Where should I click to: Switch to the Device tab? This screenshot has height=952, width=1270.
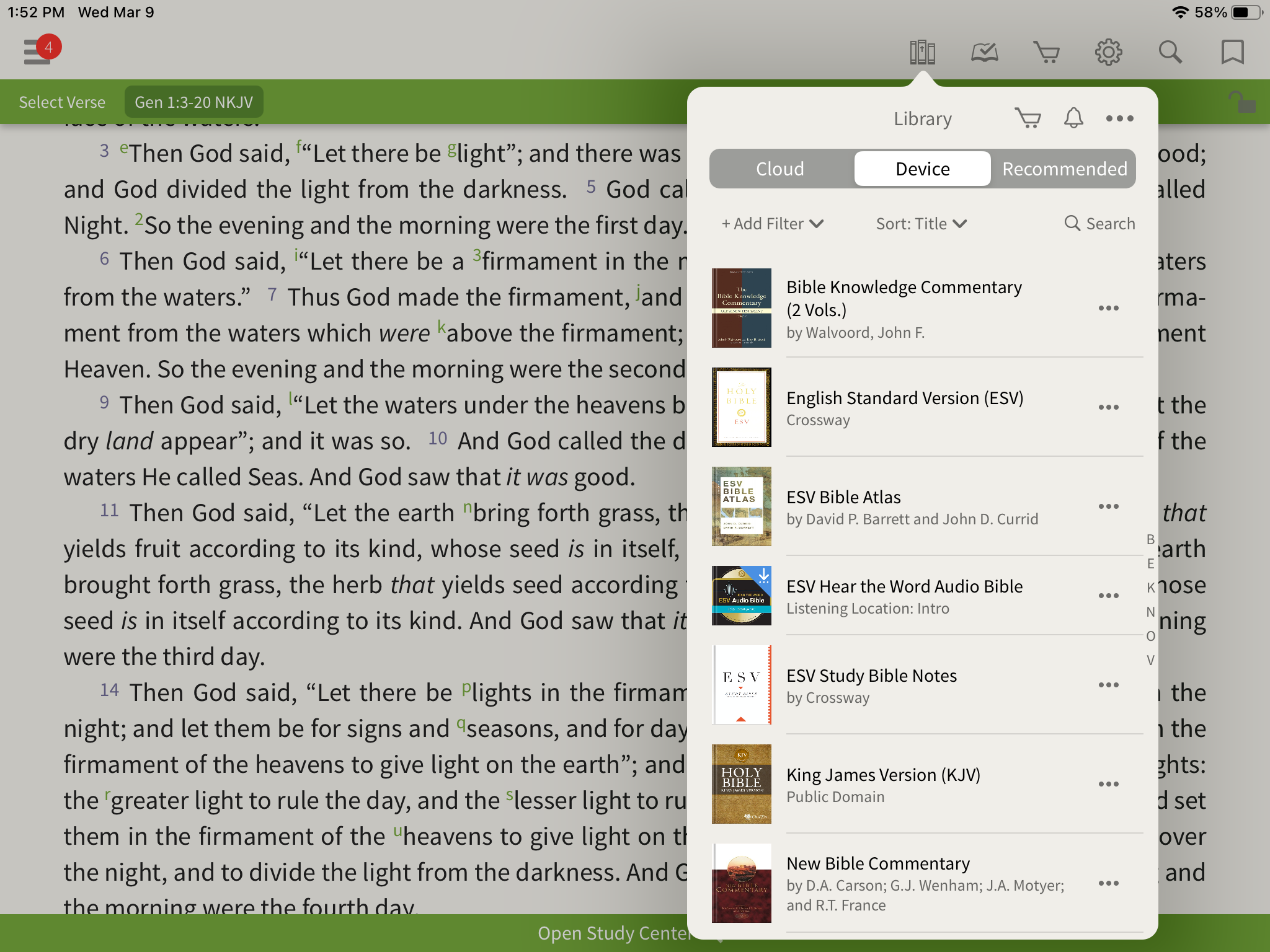coord(923,169)
